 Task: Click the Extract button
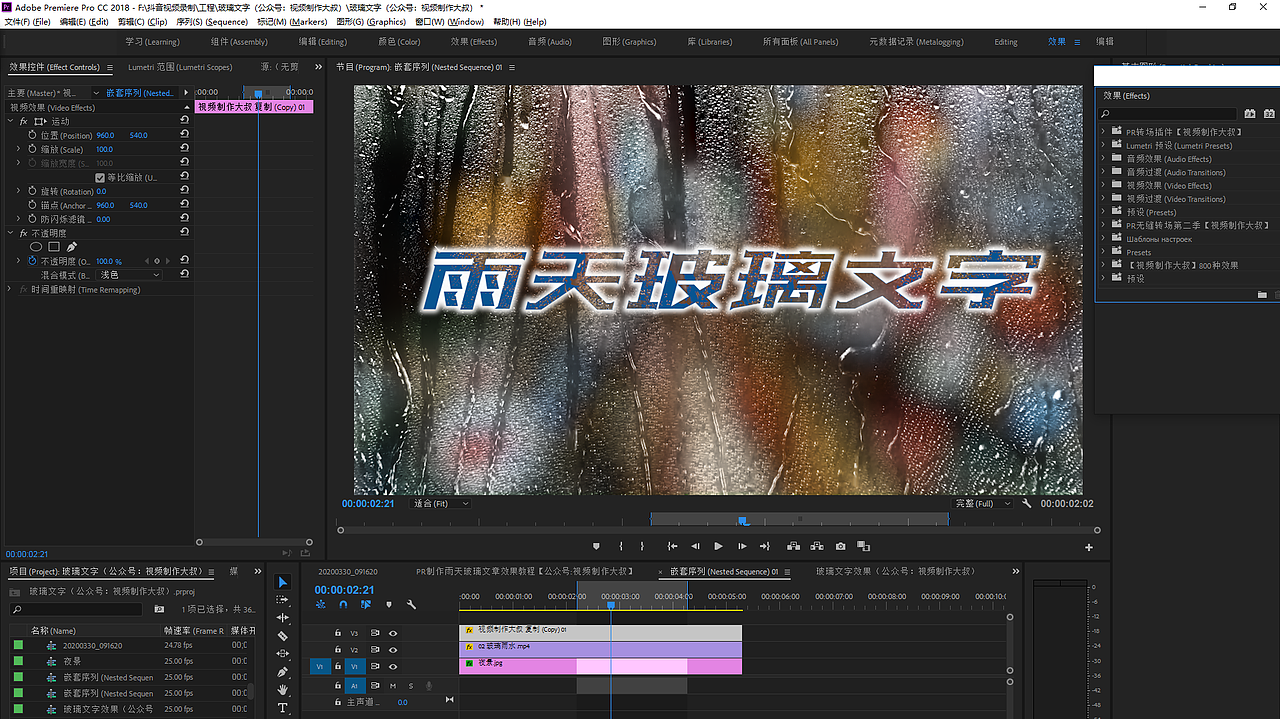tap(817, 547)
